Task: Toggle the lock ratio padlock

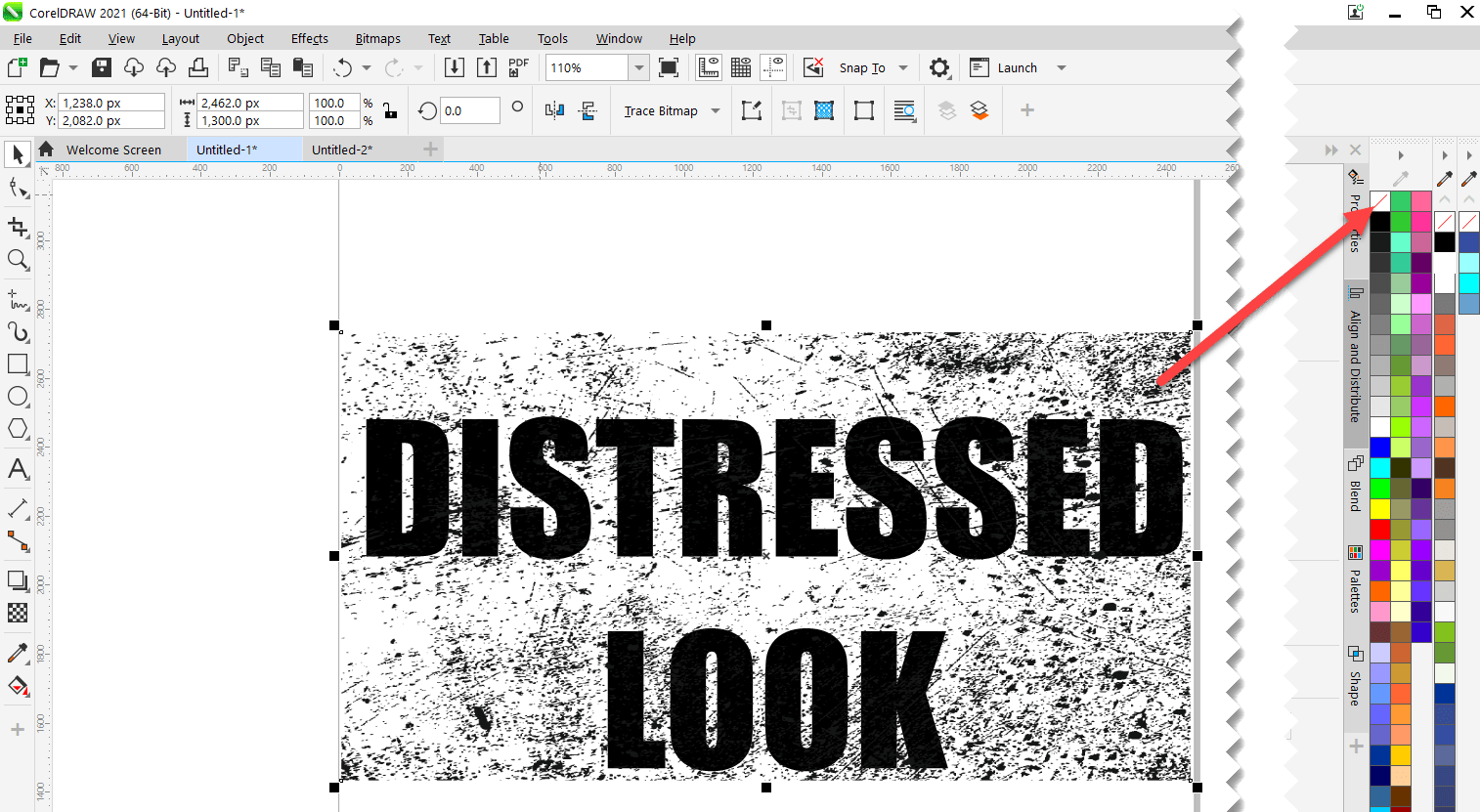Action: [x=390, y=110]
